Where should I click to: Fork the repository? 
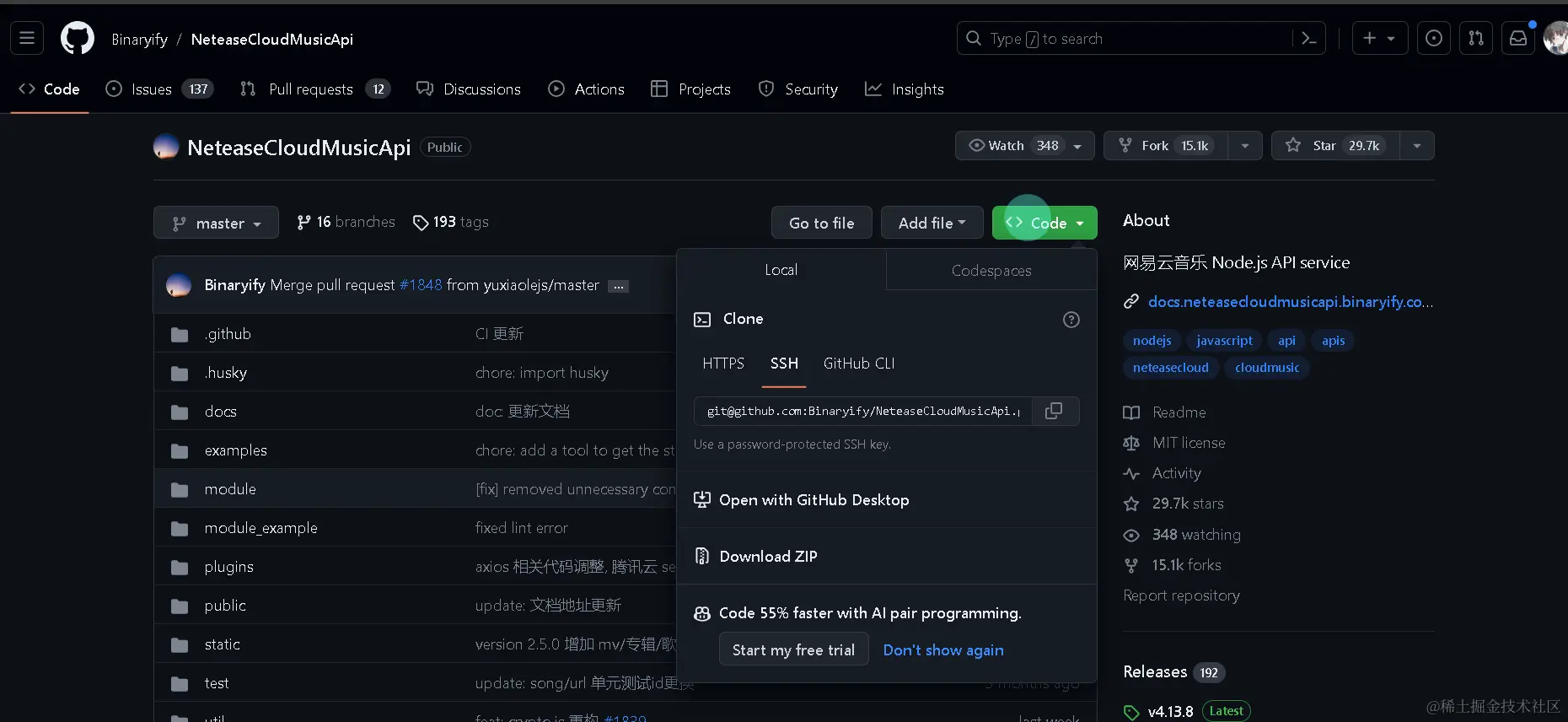(1166, 146)
